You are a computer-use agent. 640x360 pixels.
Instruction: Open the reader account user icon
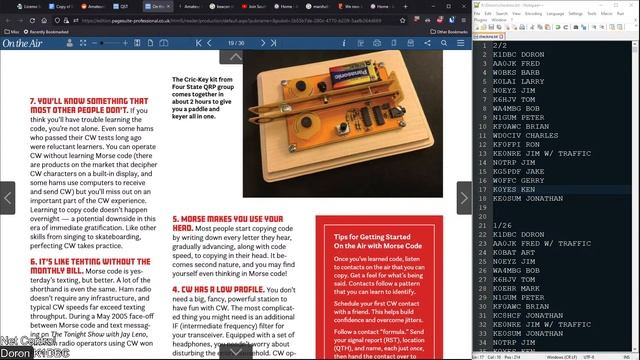(70, 43)
